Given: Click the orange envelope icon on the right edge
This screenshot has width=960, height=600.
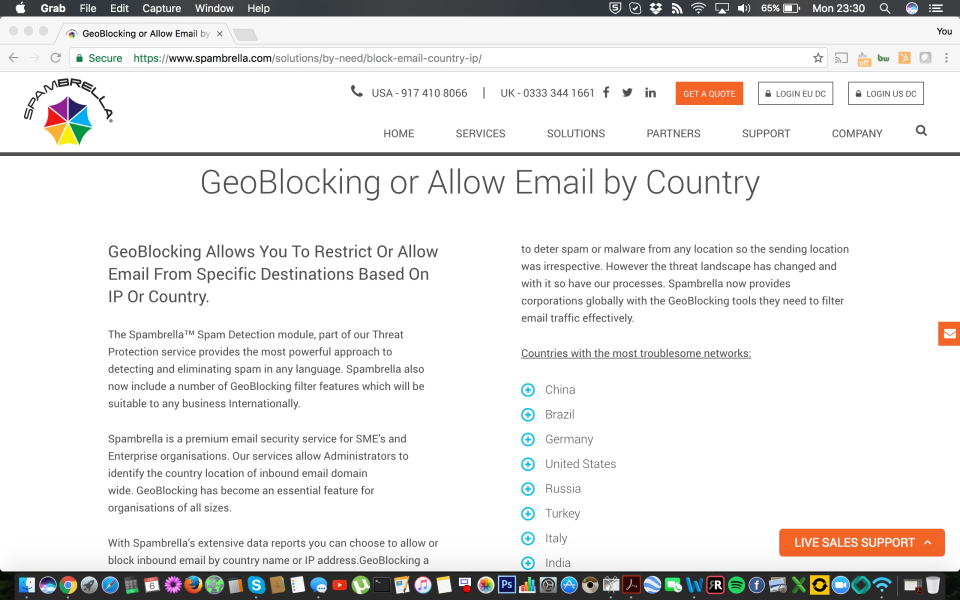Looking at the screenshot, I should 948,333.
